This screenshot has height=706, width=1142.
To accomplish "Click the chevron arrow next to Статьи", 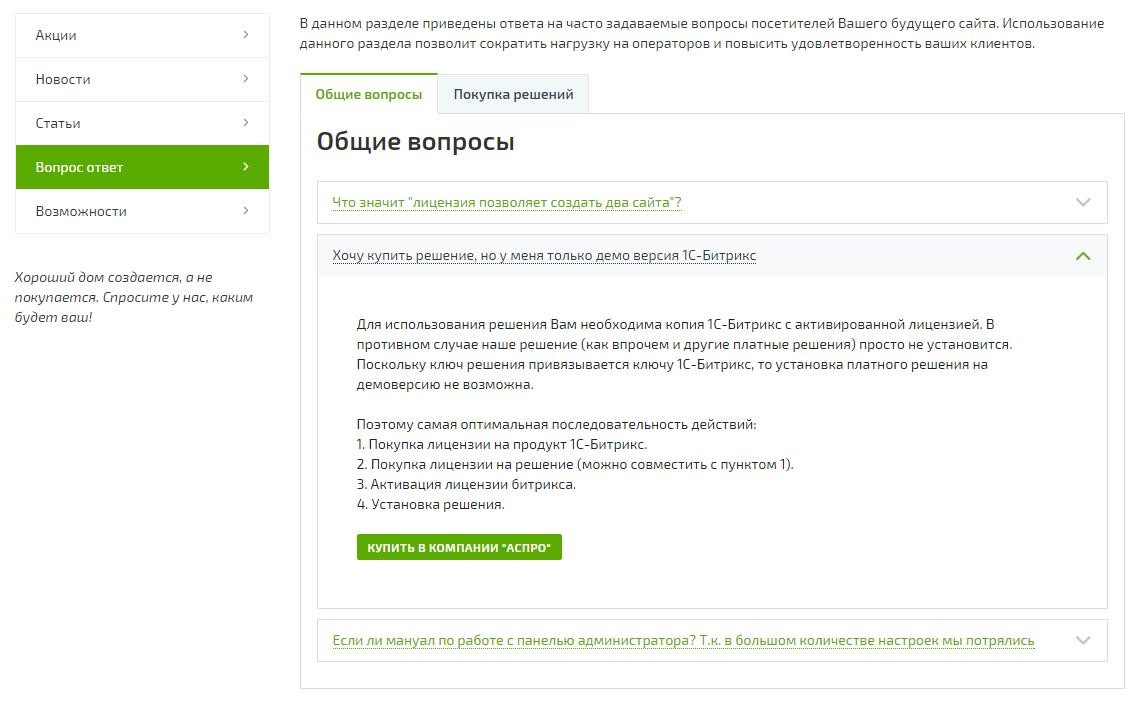I will pos(245,122).
